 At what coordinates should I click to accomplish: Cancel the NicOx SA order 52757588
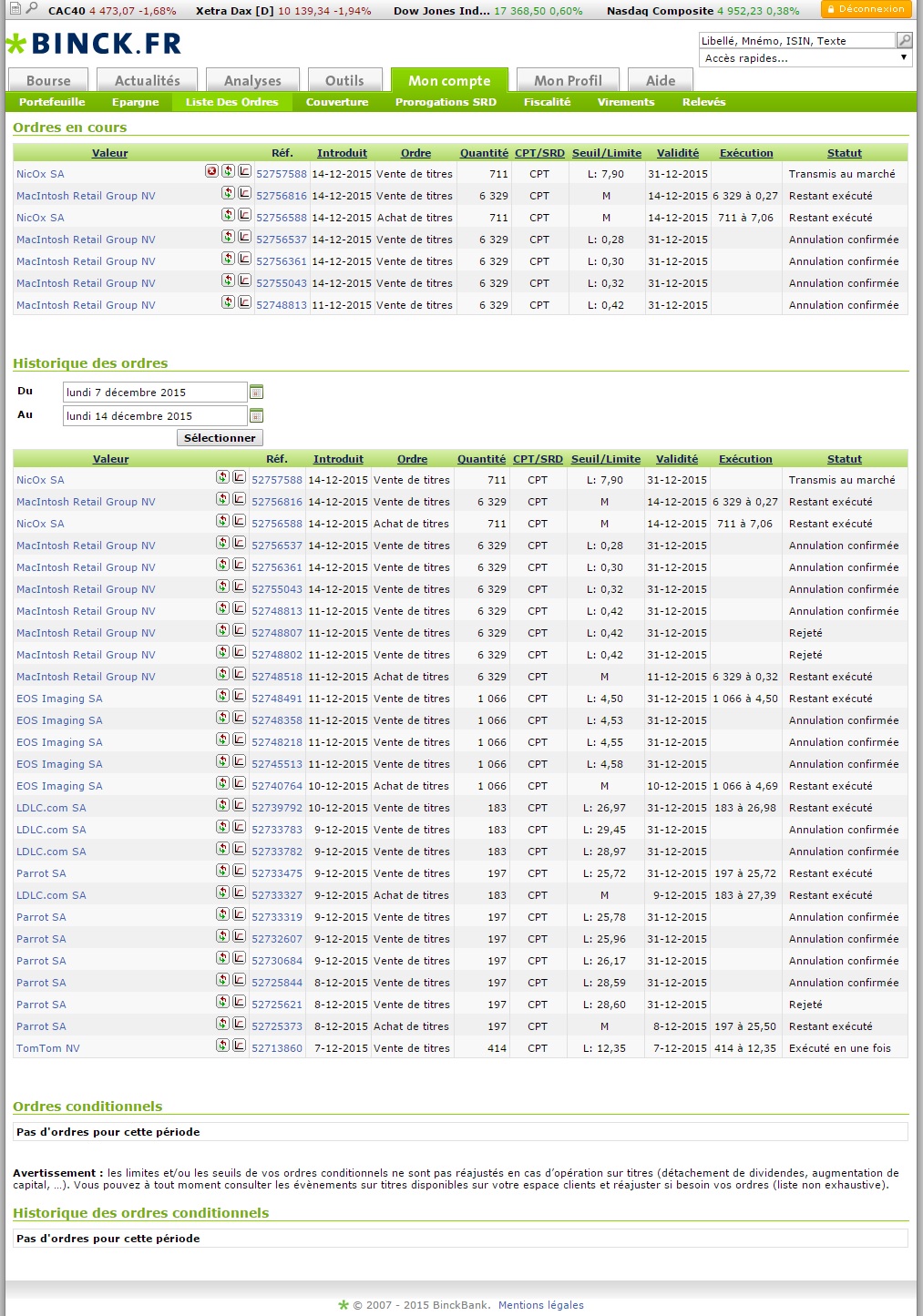coord(211,171)
